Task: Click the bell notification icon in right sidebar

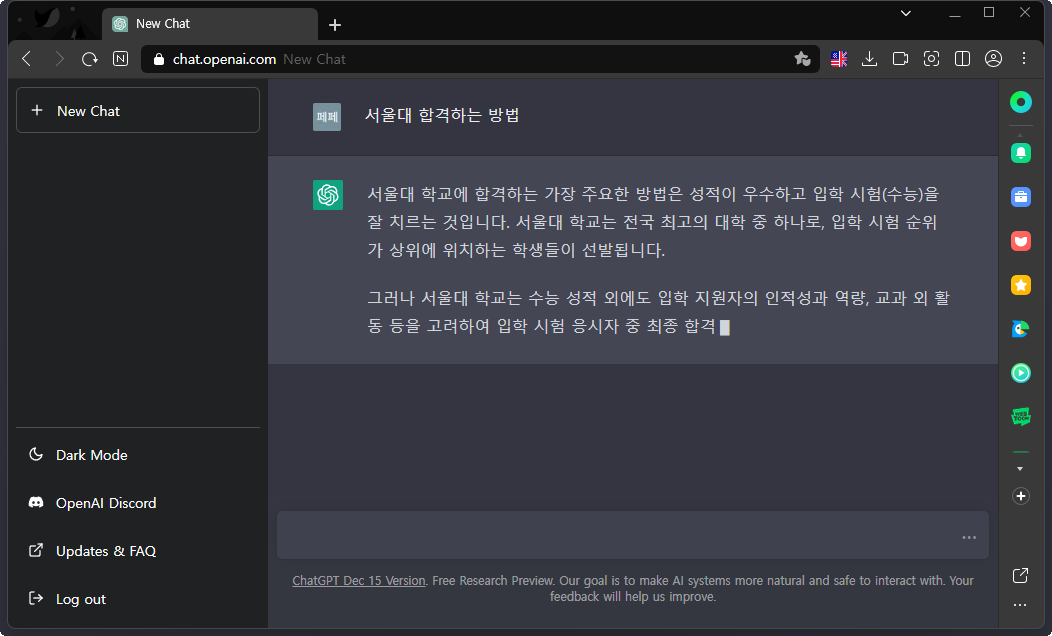Action: click(x=1020, y=152)
